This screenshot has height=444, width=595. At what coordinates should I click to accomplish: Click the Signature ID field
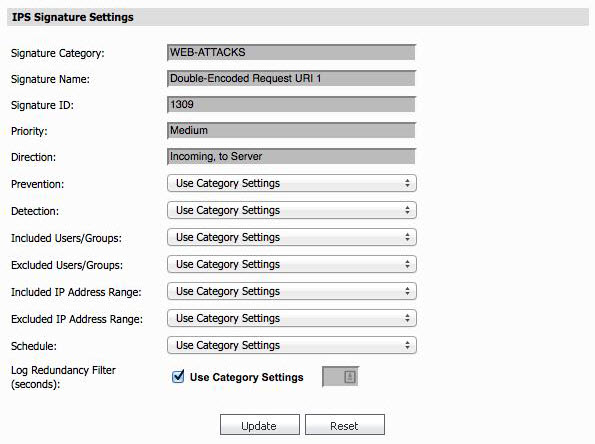pyautogui.click(x=291, y=104)
